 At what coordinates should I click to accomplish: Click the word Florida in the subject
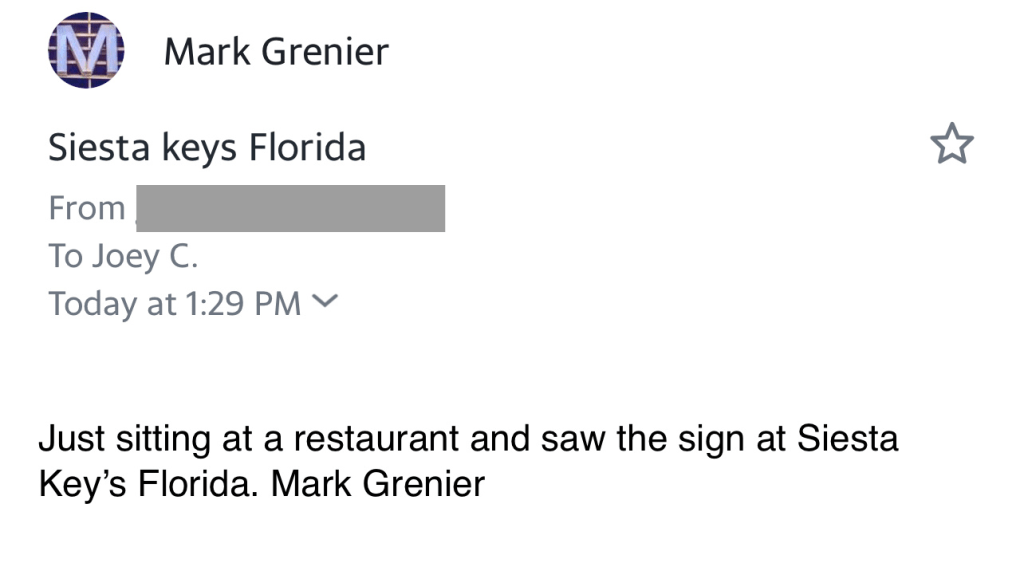307,148
